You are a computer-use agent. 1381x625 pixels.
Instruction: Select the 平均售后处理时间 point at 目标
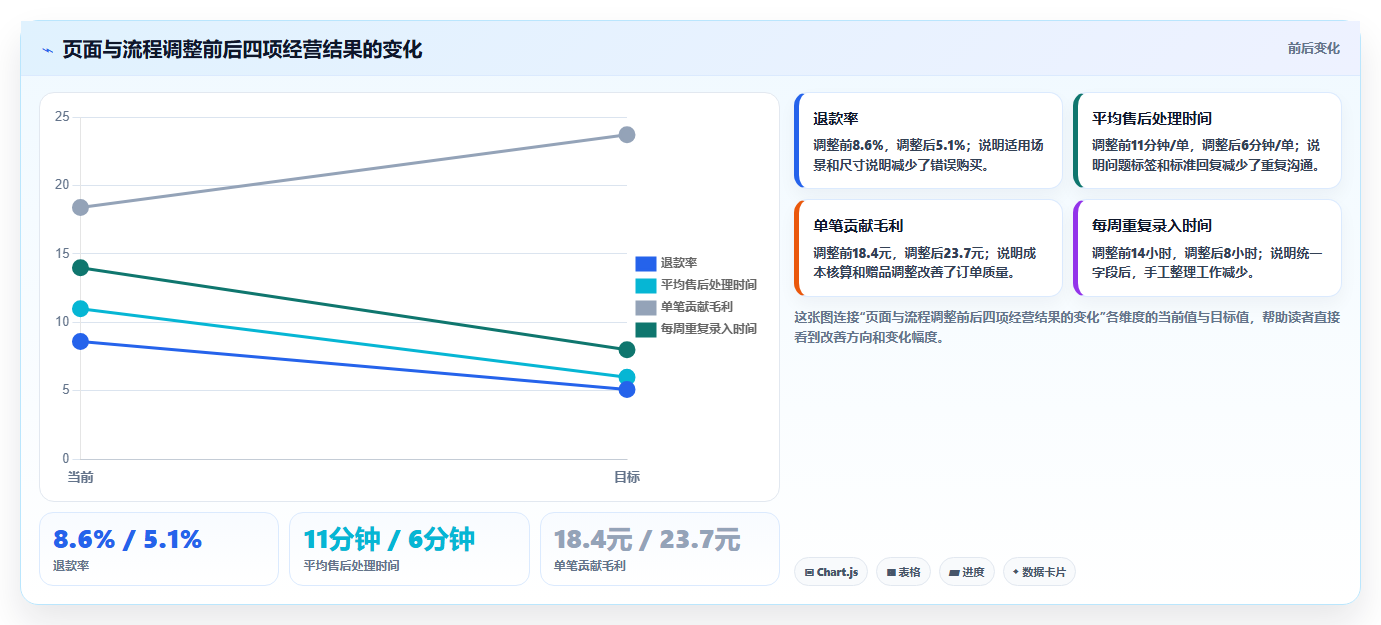[x=627, y=377]
